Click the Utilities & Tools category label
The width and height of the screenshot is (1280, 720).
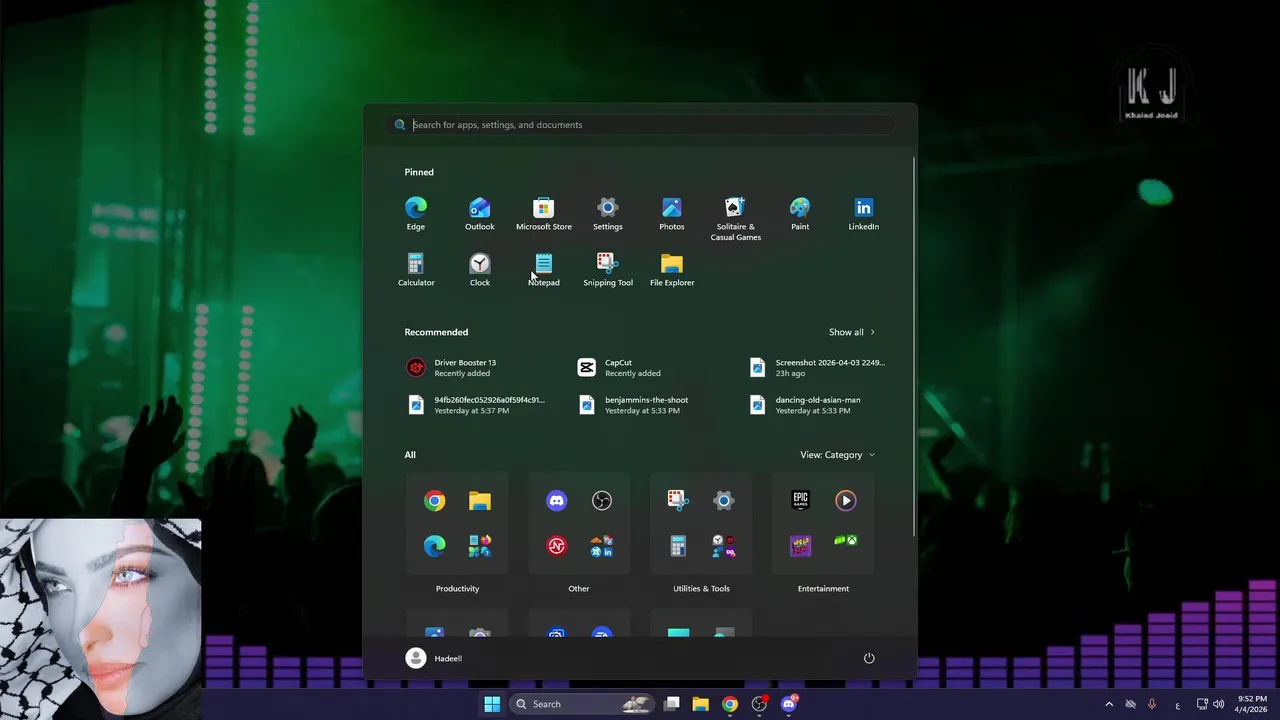click(701, 589)
